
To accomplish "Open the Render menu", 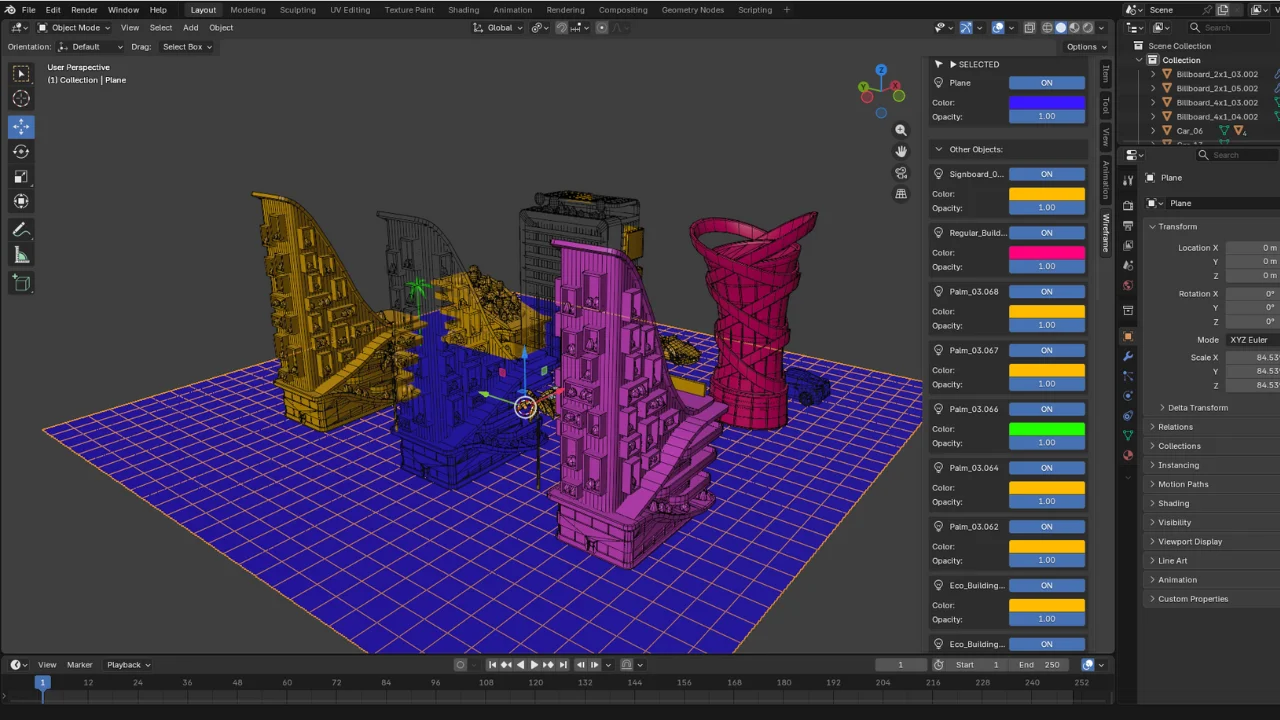I will click(84, 10).
